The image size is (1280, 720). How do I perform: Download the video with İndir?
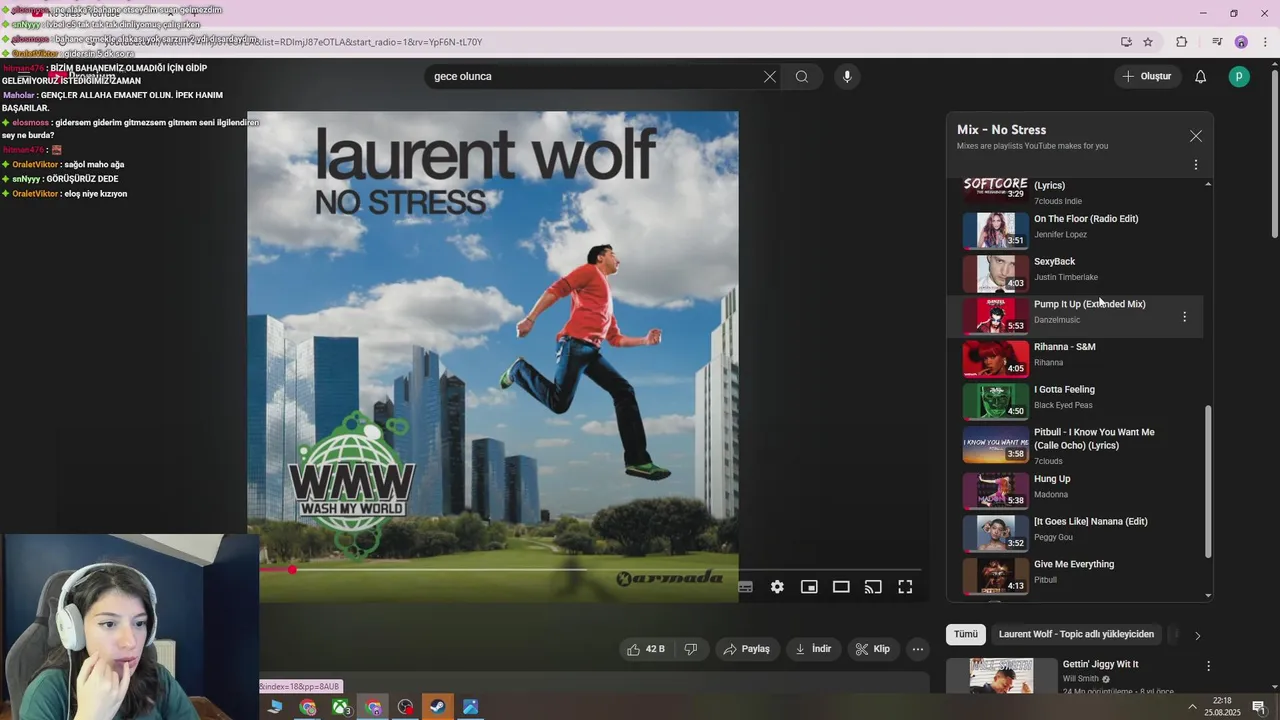click(x=813, y=649)
